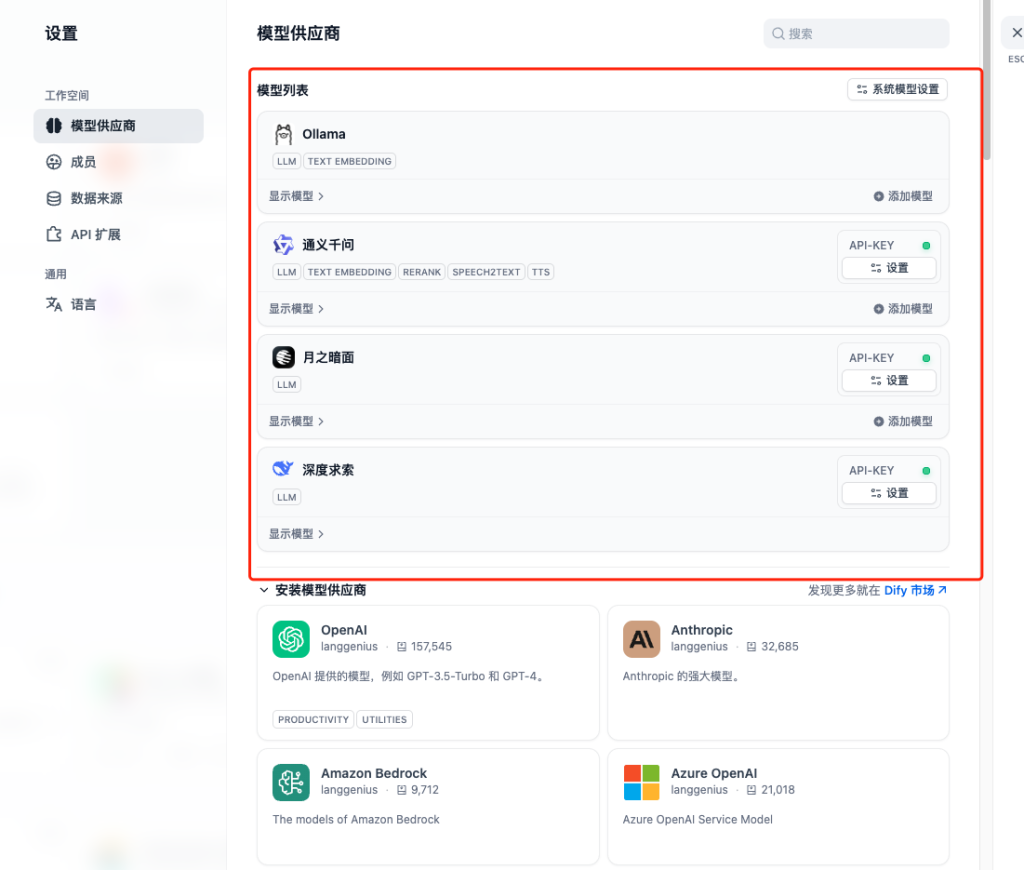The width and height of the screenshot is (1024, 870).
Task: Click the LLM tag under 深度求索
Action: pyautogui.click(x=287, y=497)
